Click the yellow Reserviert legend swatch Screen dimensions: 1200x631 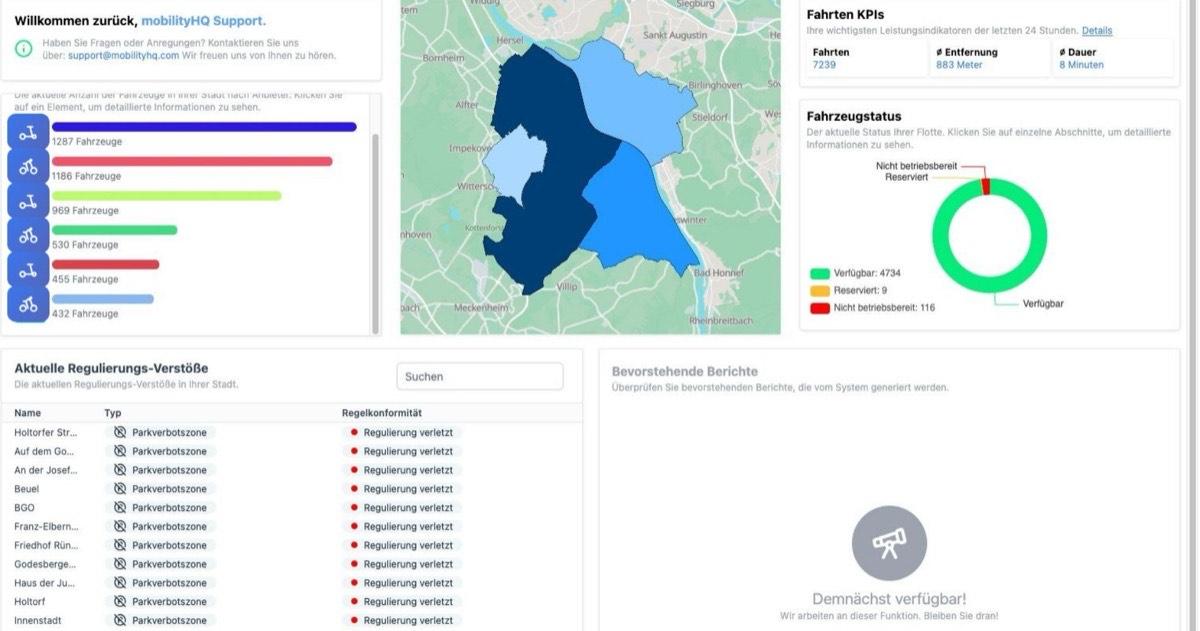(x=820, y=290)
